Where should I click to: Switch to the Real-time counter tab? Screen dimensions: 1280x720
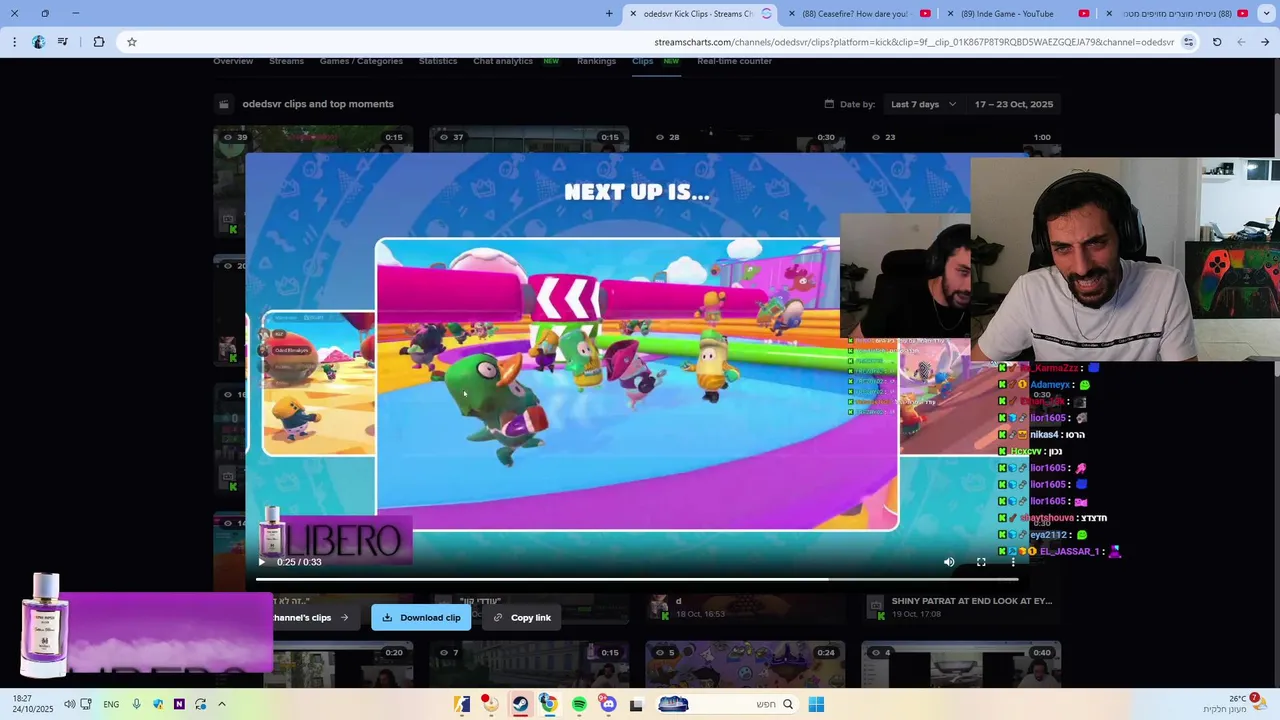pos(734,61)
